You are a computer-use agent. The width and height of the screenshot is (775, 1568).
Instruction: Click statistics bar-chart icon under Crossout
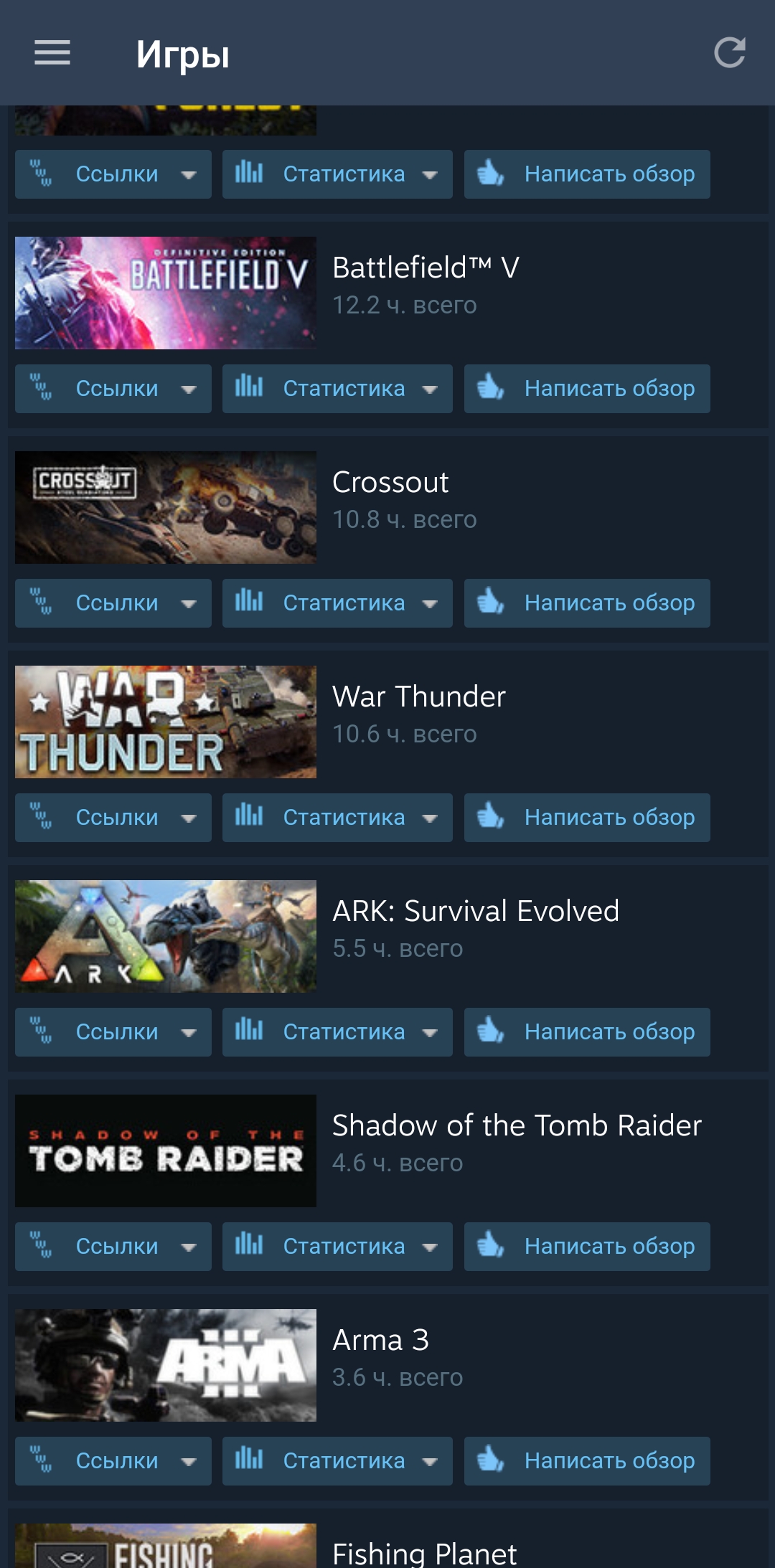tap(249, 601)
